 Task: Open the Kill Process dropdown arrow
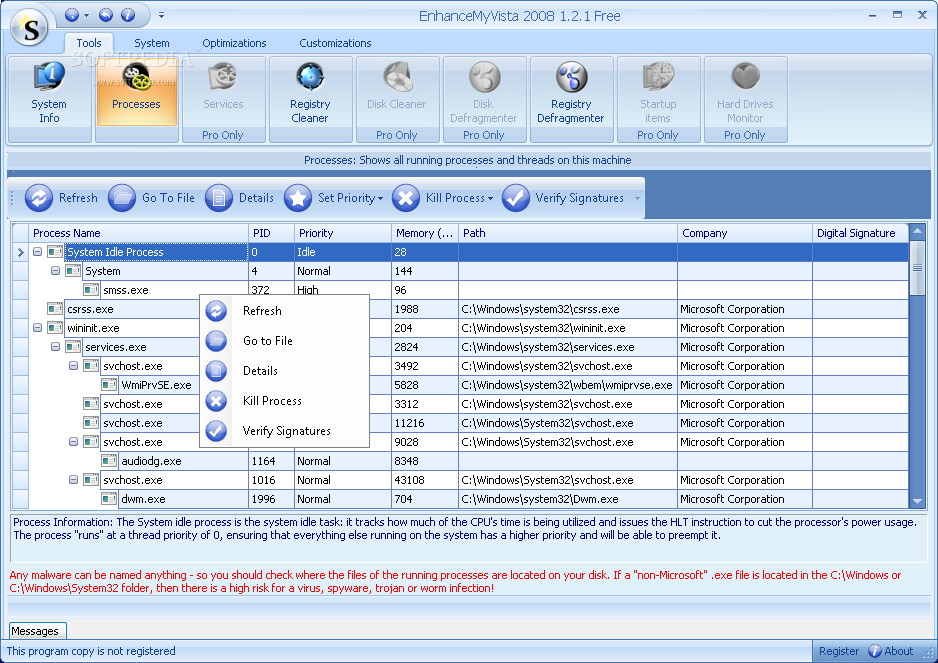(491, 199)
